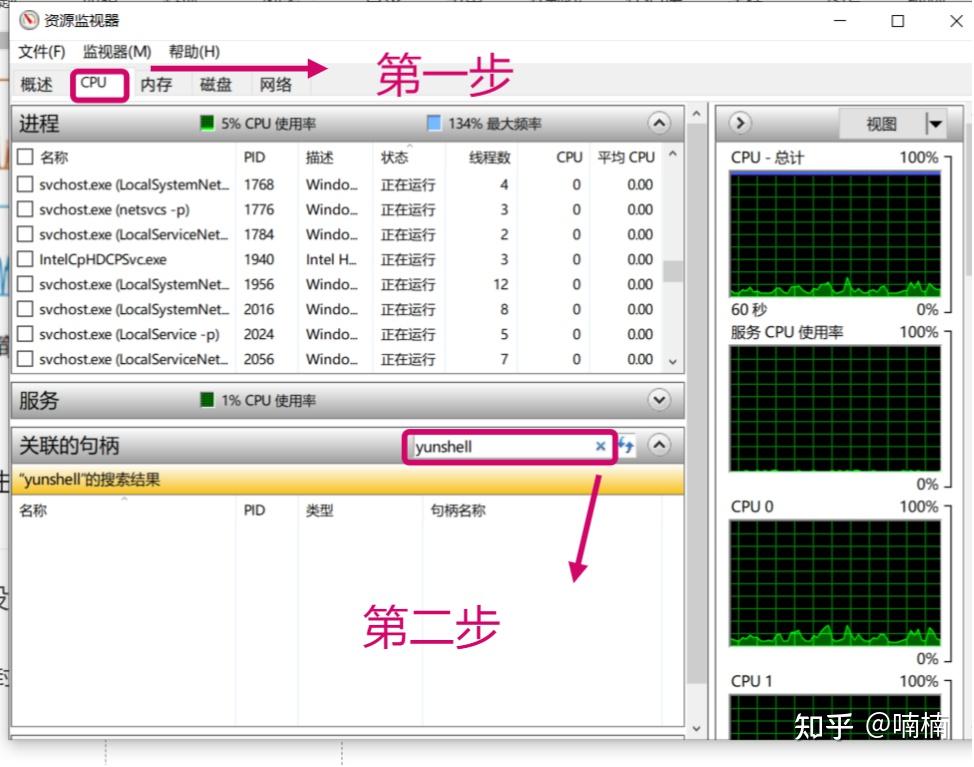The image size is (974, 767).
Task: Switch to the CPU tab
Action: (93, 83)
